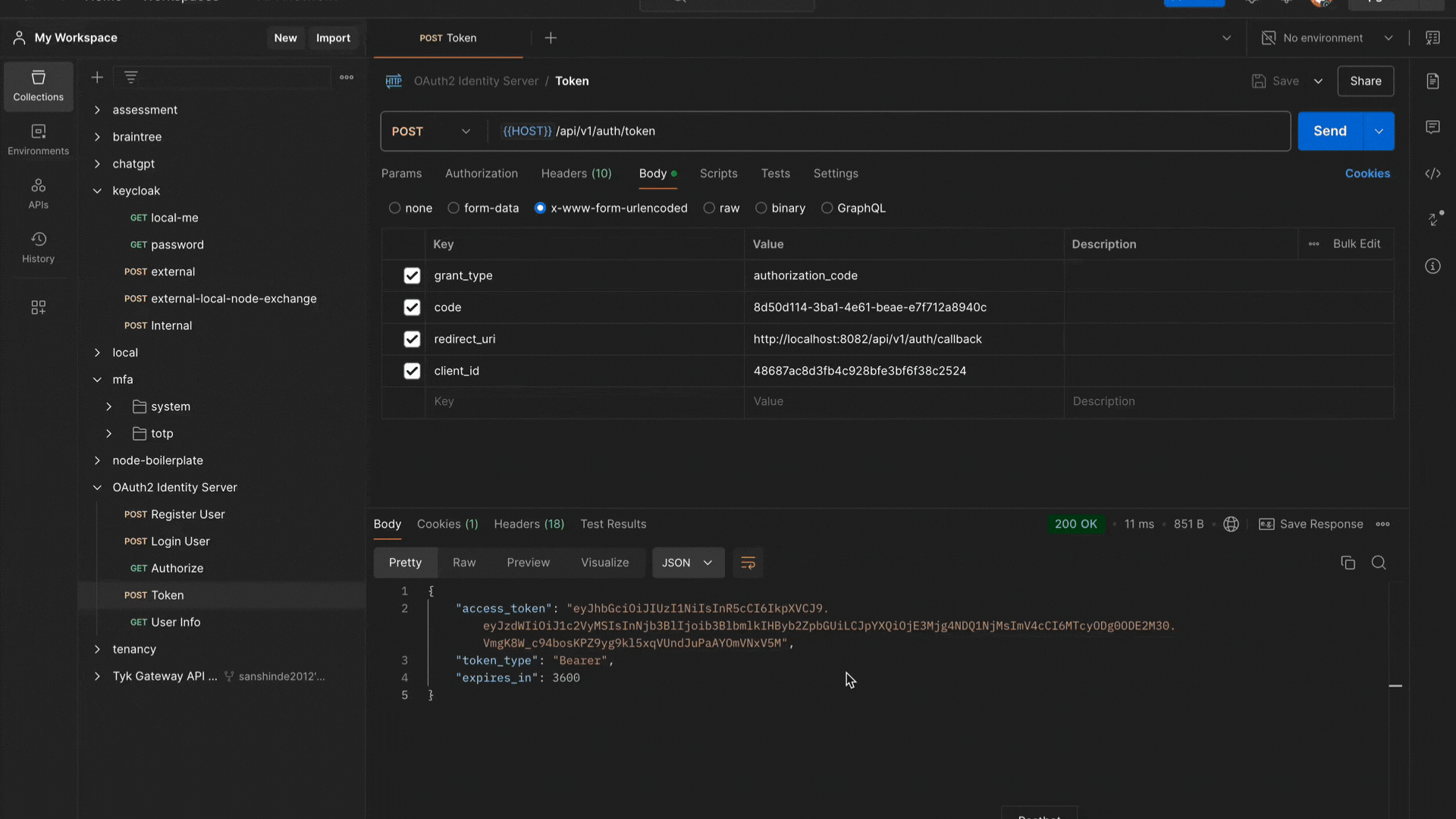
Task: Open a new request tab with plus
Action: [x=551, y=38]
